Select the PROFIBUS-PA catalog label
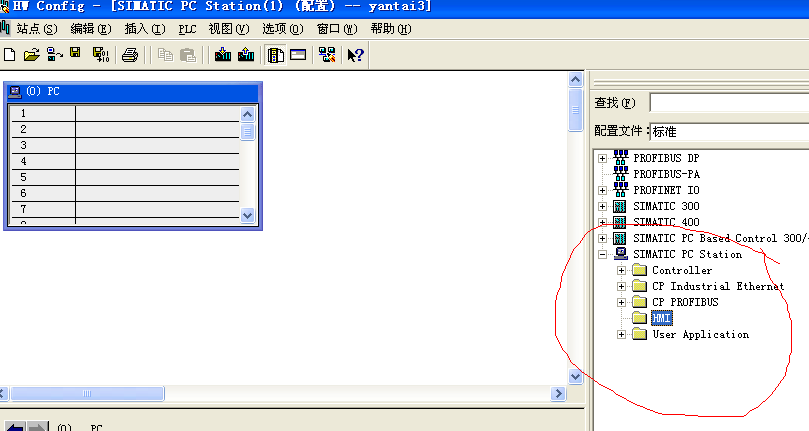The width and height of the screenshot is (809, 431). click(667, 174)
